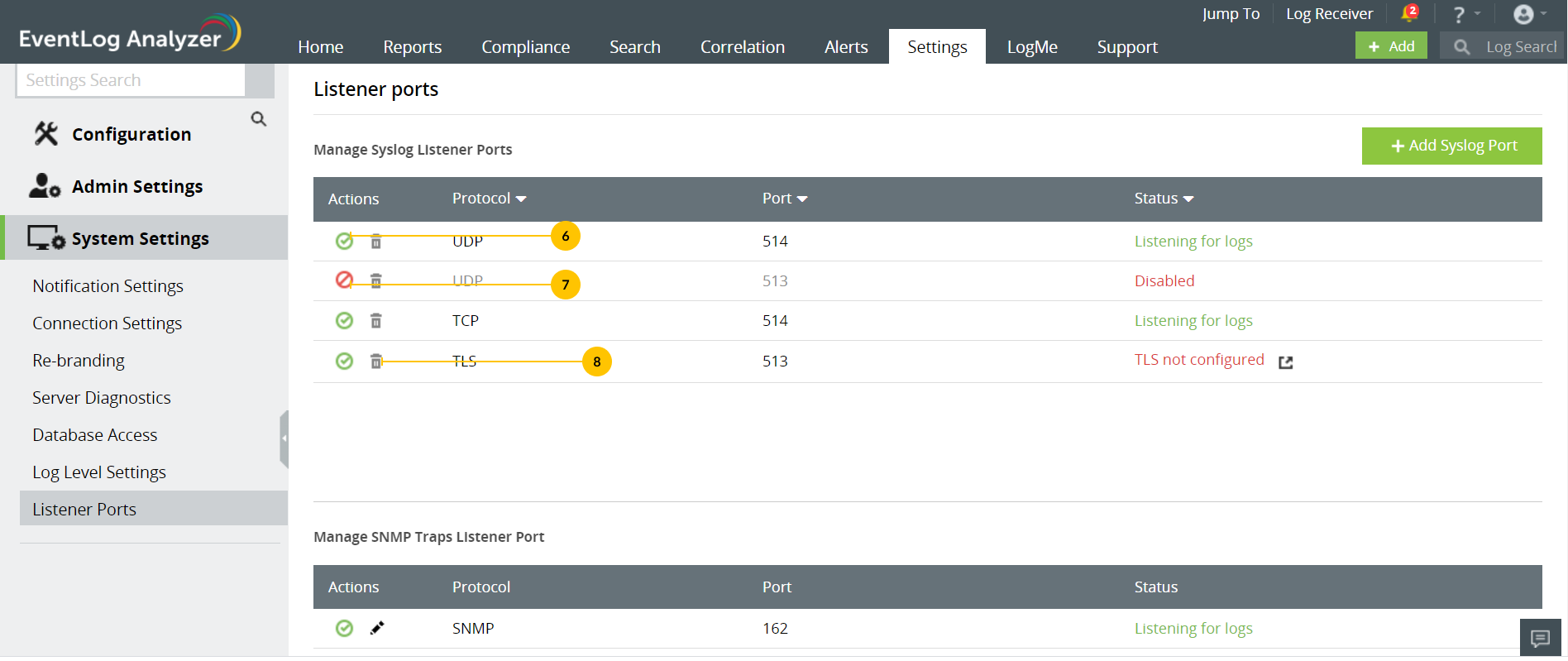
Task: Sort by Protocol column dropdown arrow
Action: tap(521, 199)
